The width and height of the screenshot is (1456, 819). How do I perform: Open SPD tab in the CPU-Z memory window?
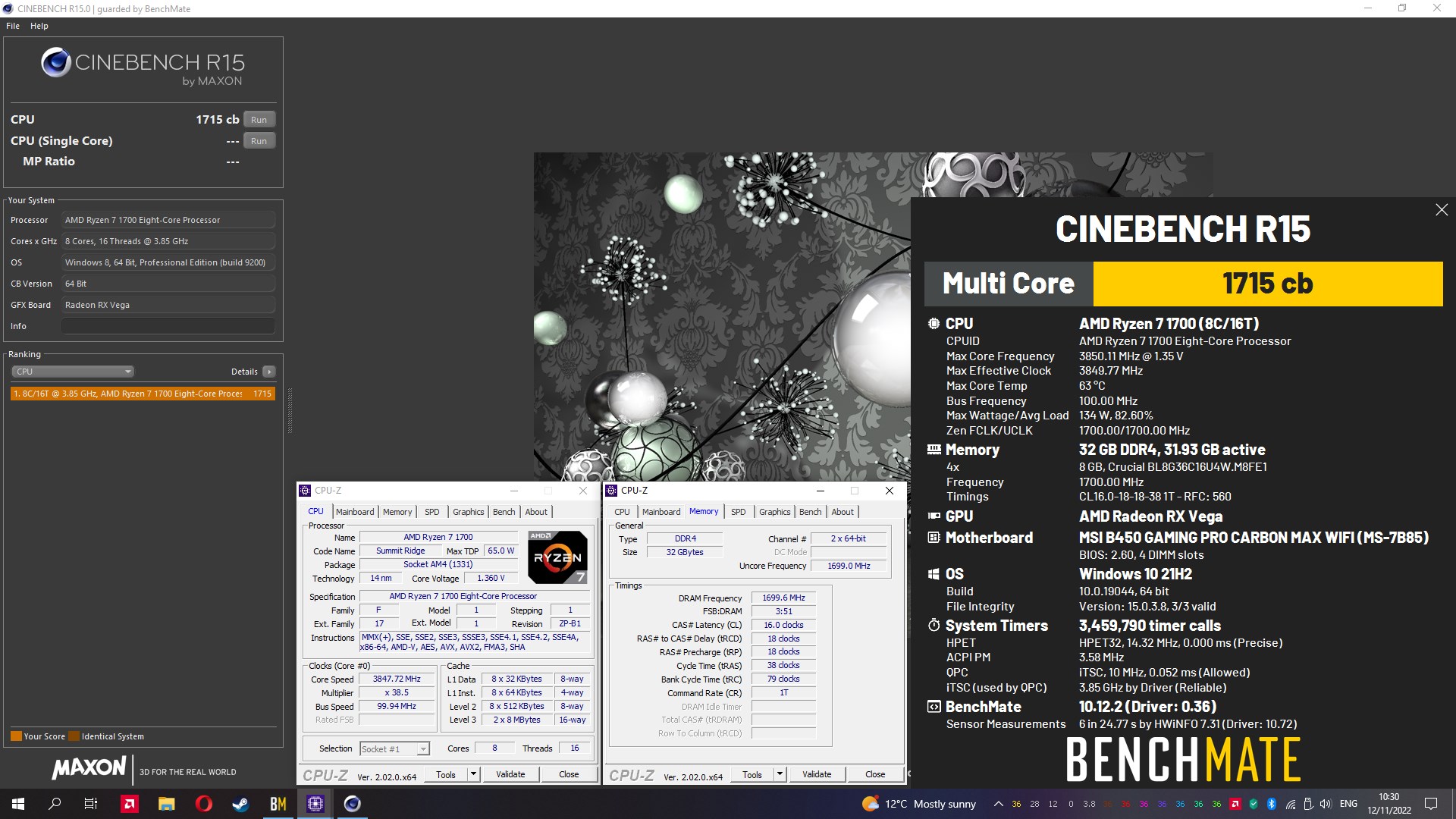point(739,512)
